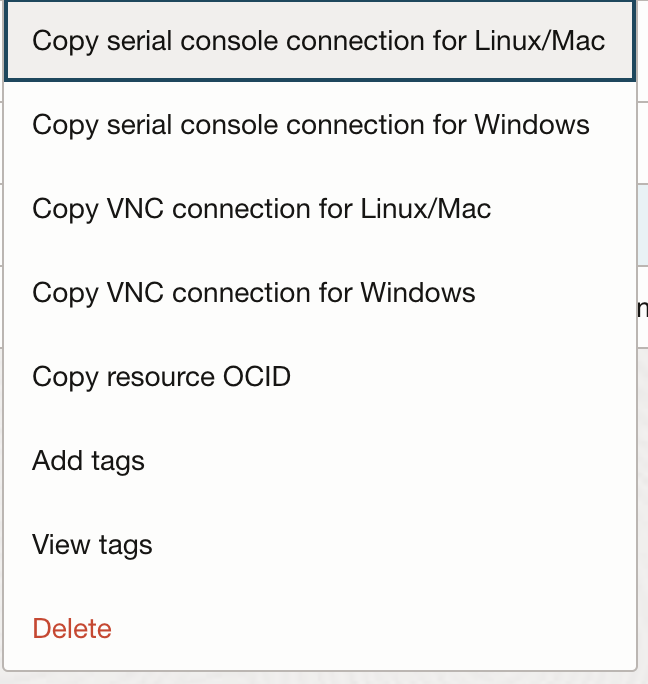Pick the Windows VNC connection entry
Viewport: 648px width, 684px height.
(x=254, y=293)
